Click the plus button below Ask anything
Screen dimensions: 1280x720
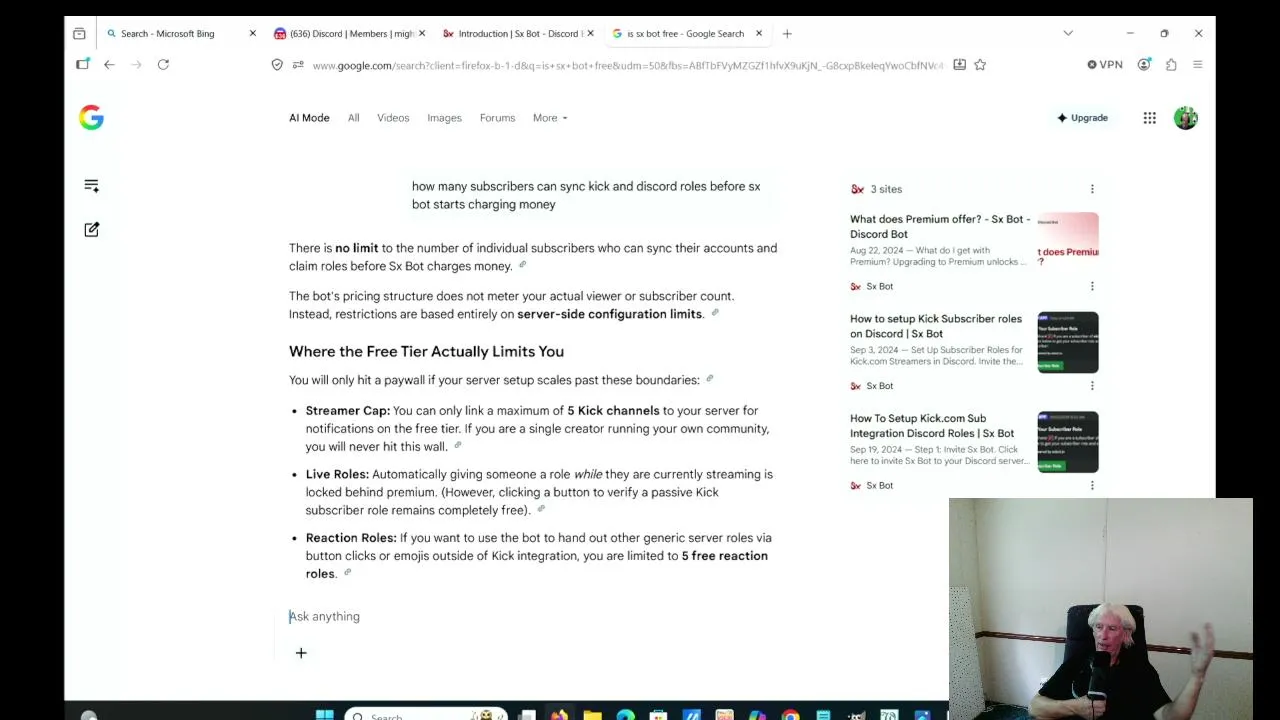pos(301,653)
